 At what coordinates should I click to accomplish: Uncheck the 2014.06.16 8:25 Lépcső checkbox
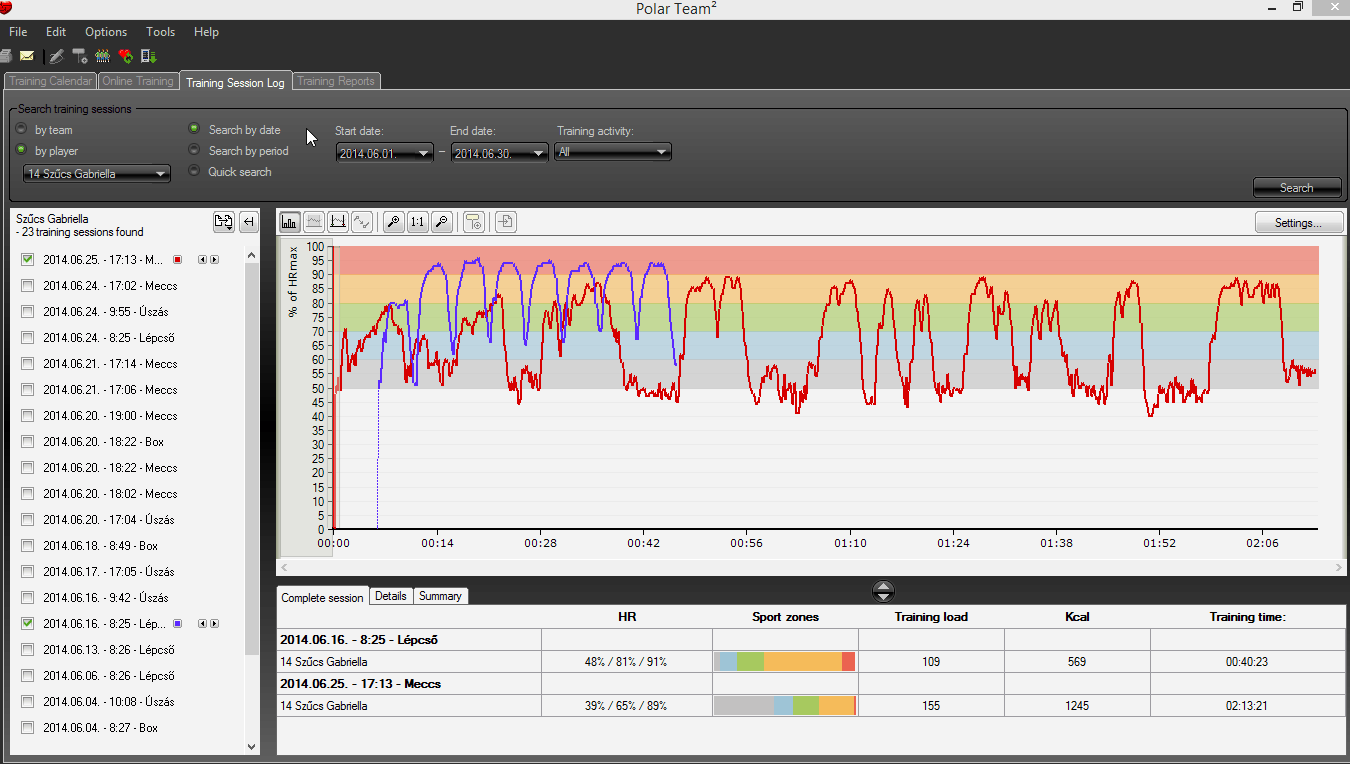[x=28, y=624]
